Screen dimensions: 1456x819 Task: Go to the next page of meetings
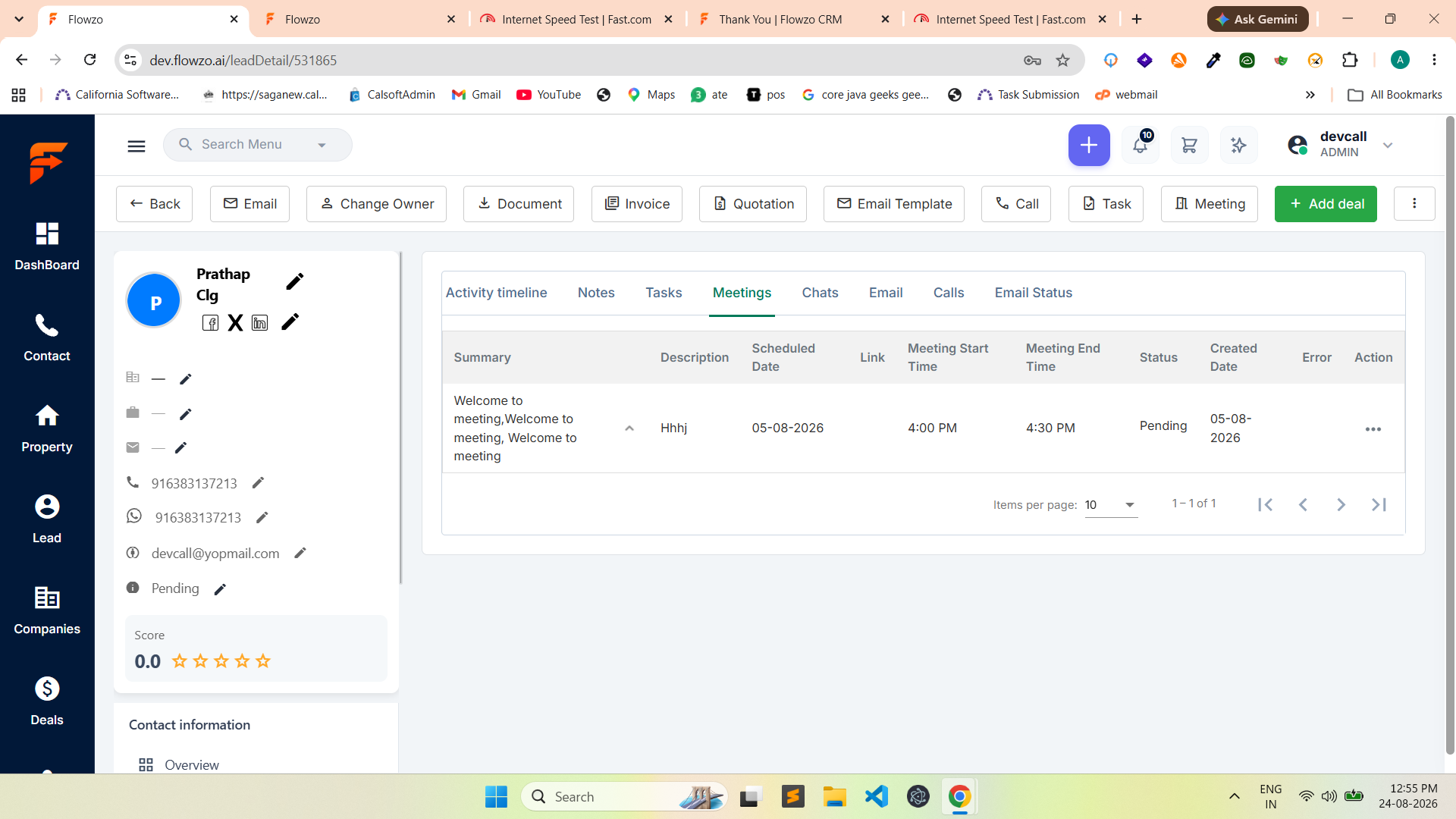pyautogui.click(x=1341, y=505)
